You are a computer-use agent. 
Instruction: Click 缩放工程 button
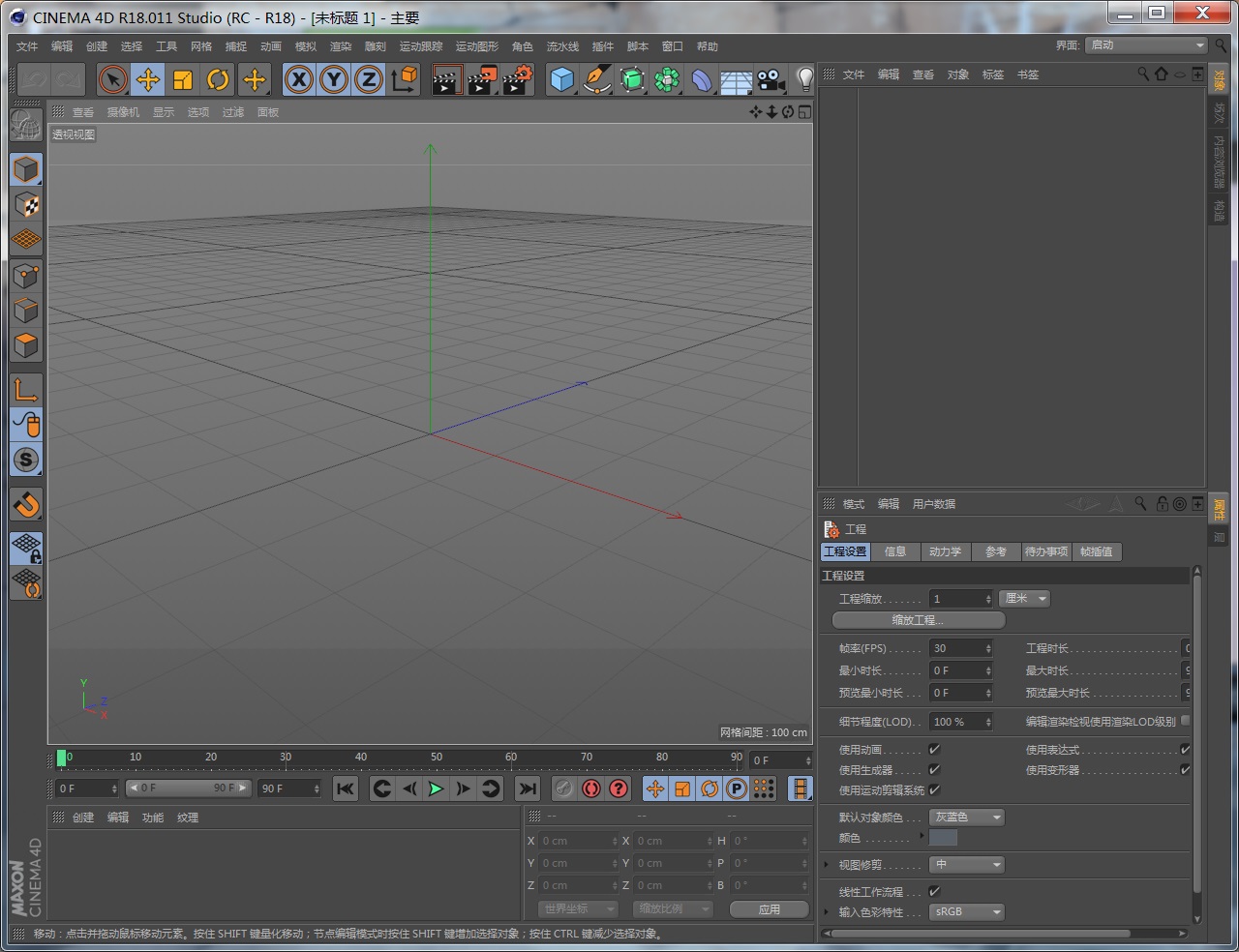pyautogui.click(x=918, y=619)
